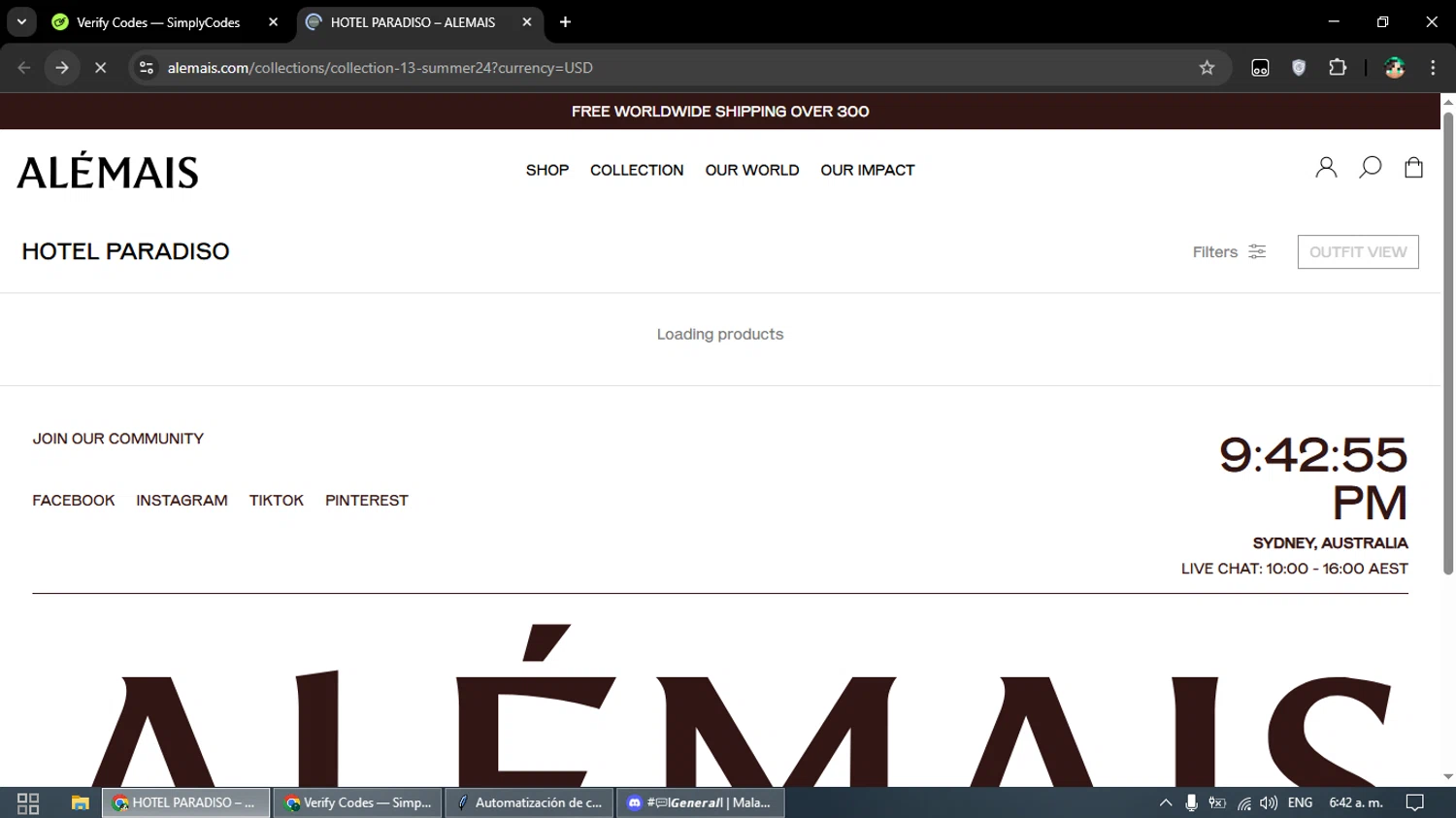
Task: Click the Loading products text
Action: (x=720, y=334)
